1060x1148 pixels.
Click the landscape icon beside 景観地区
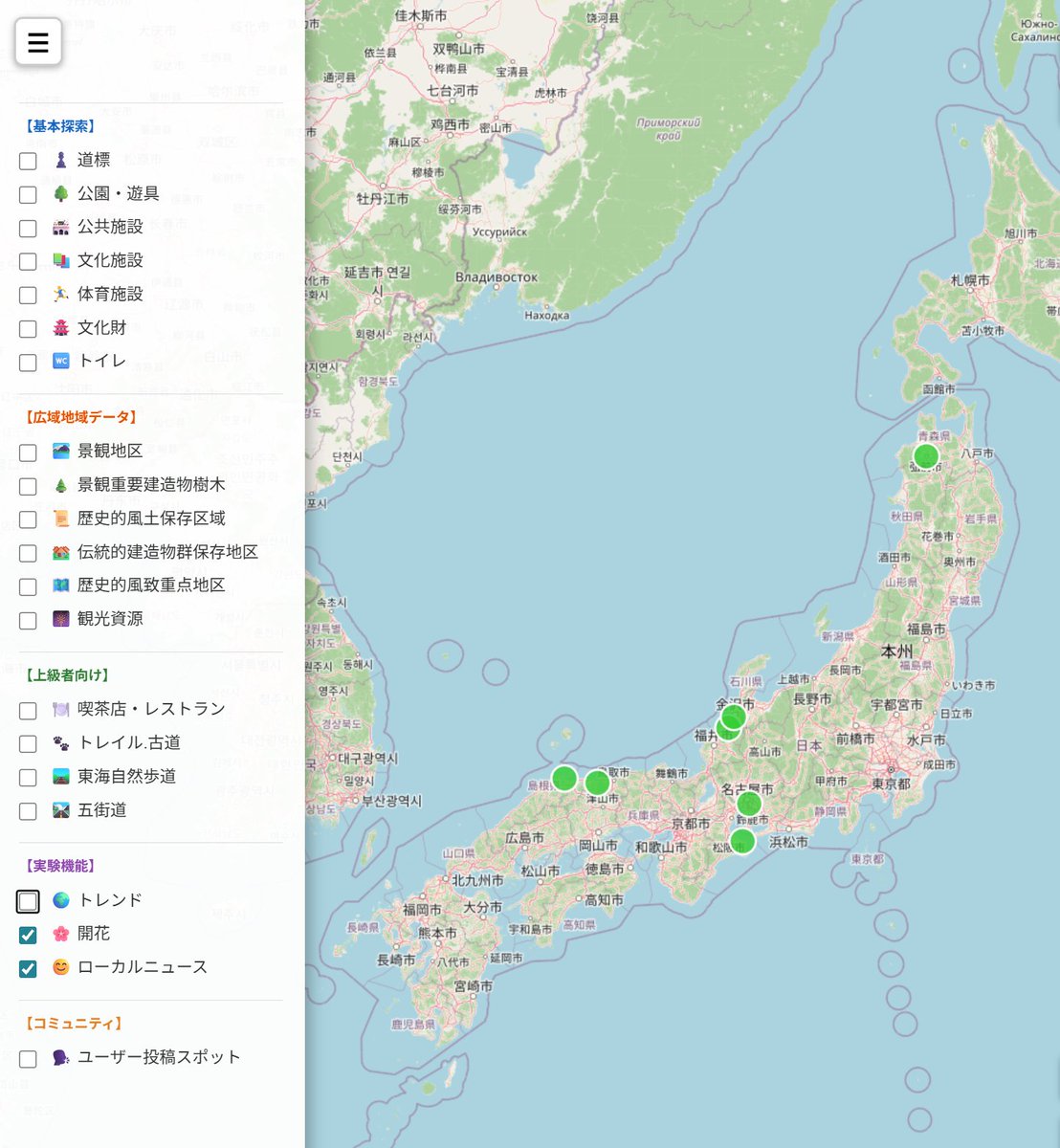(x=61, y=451)
